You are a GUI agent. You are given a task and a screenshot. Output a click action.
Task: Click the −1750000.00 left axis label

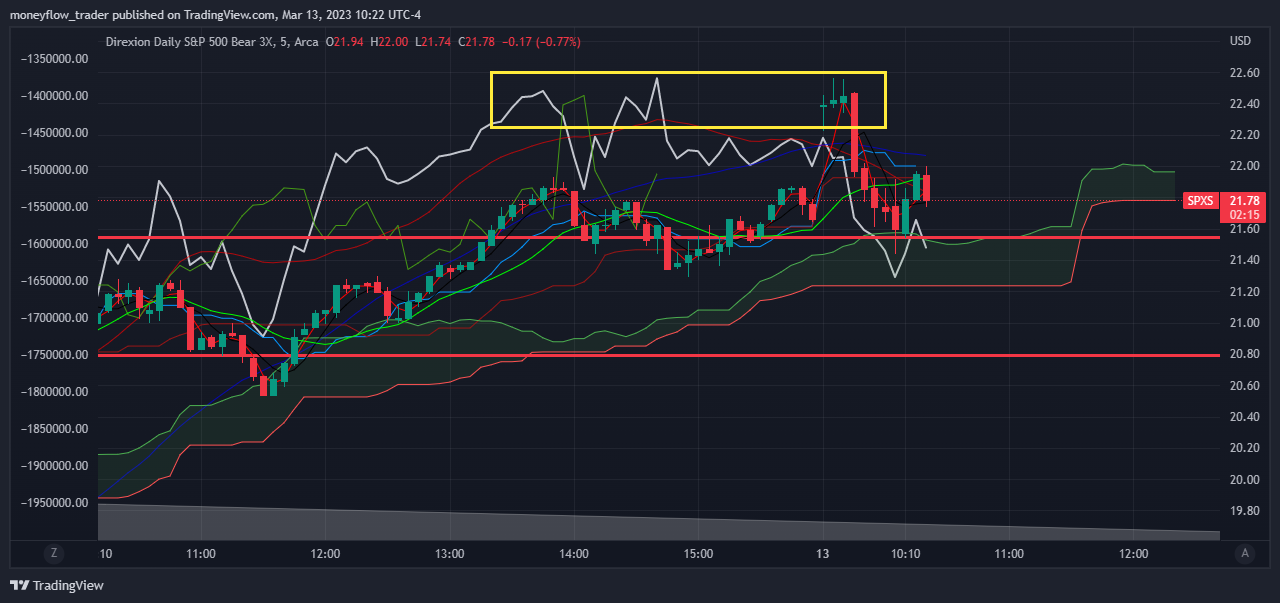tap(55, 355)
